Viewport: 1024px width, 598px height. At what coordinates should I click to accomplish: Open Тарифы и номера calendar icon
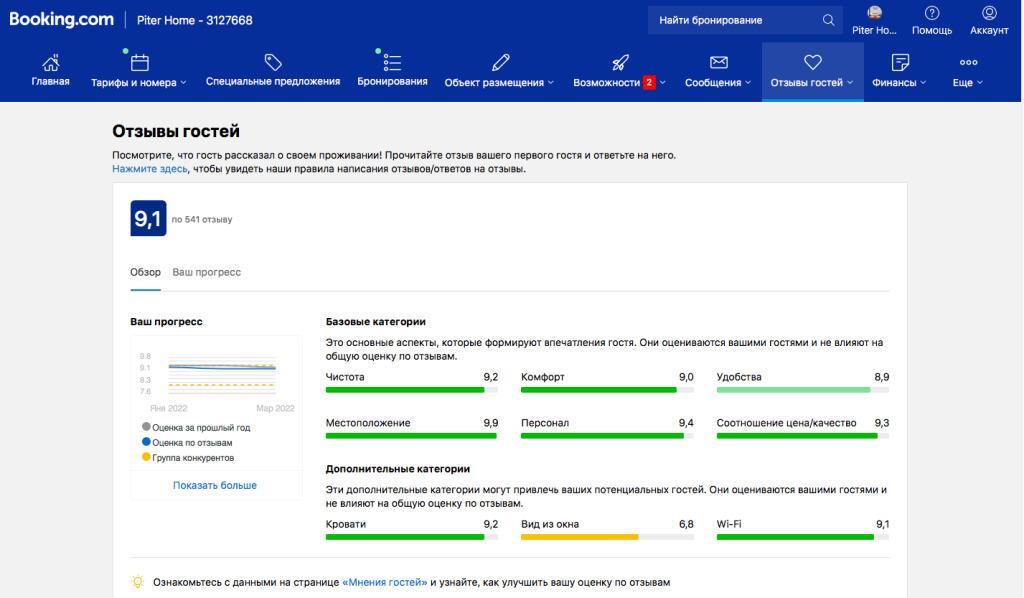pyautogui.click(x=139, y=62)
